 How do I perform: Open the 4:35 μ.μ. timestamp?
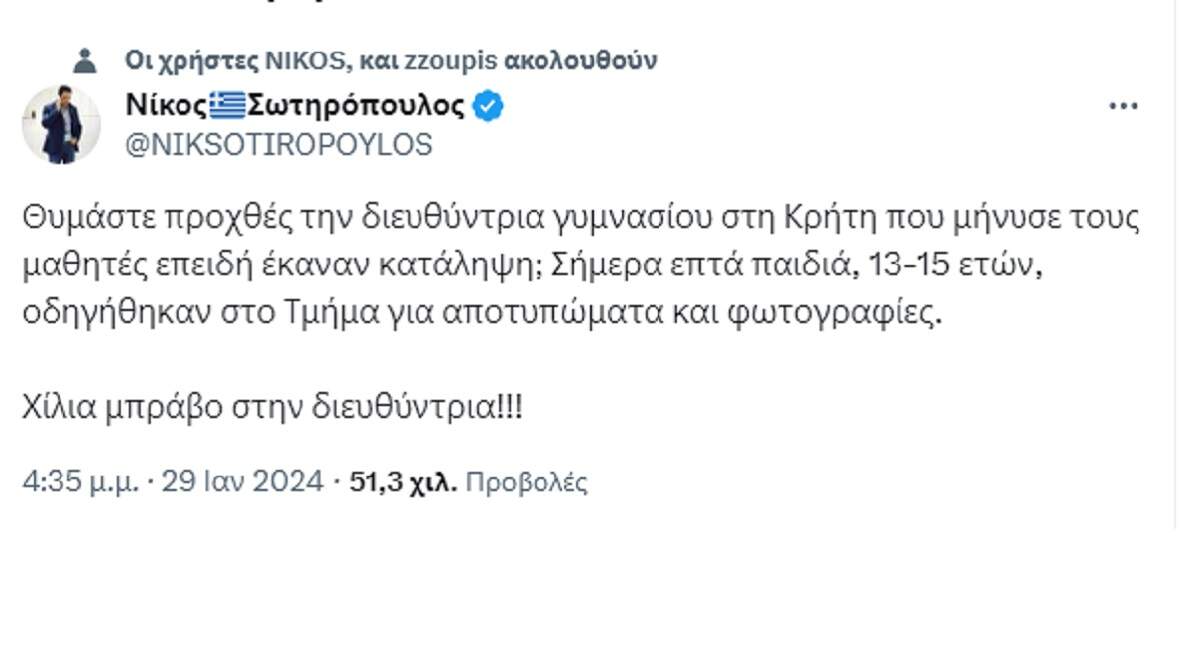[83, 483]
